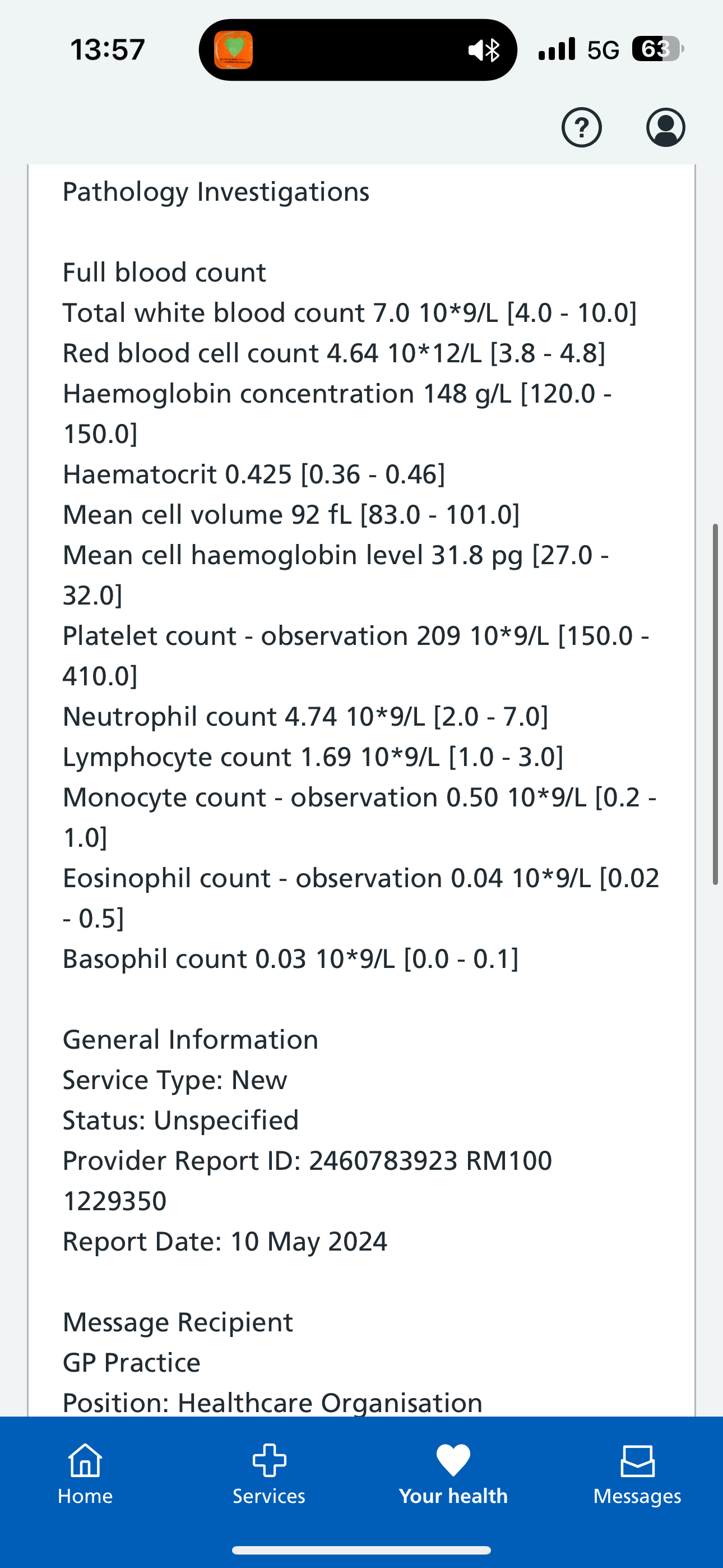Tap the Platelet count observation result
Screen dimensions: 723x1568
(355, 636)
